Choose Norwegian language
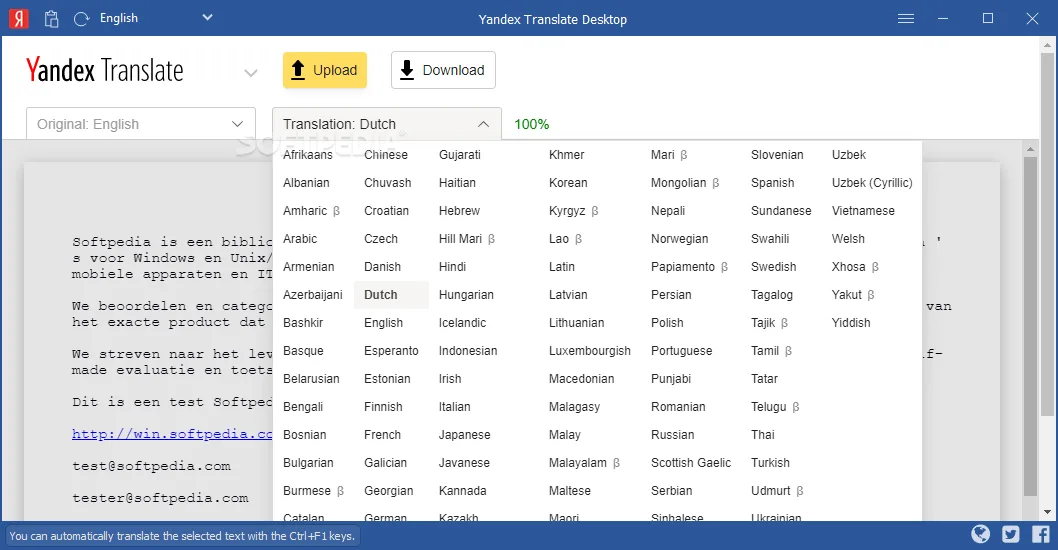The width and height of the screenshot is (1058, 550). (679, 239)
